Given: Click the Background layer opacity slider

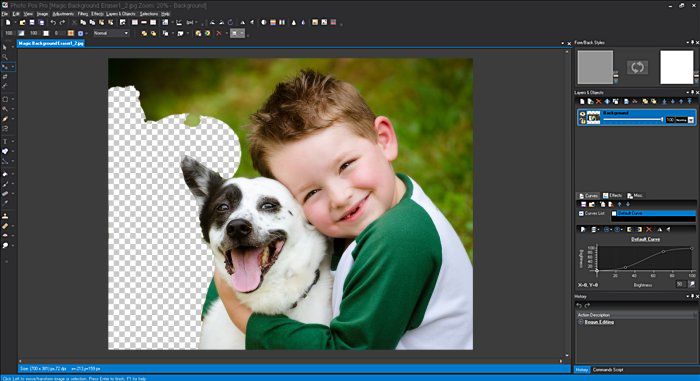Looking at the screenshot, I should (633, 119).
